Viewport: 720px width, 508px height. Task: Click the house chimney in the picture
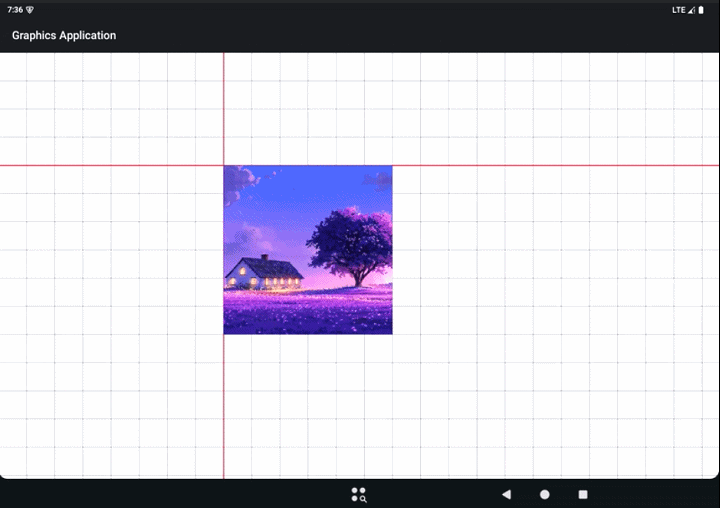[x=264, y=257]
